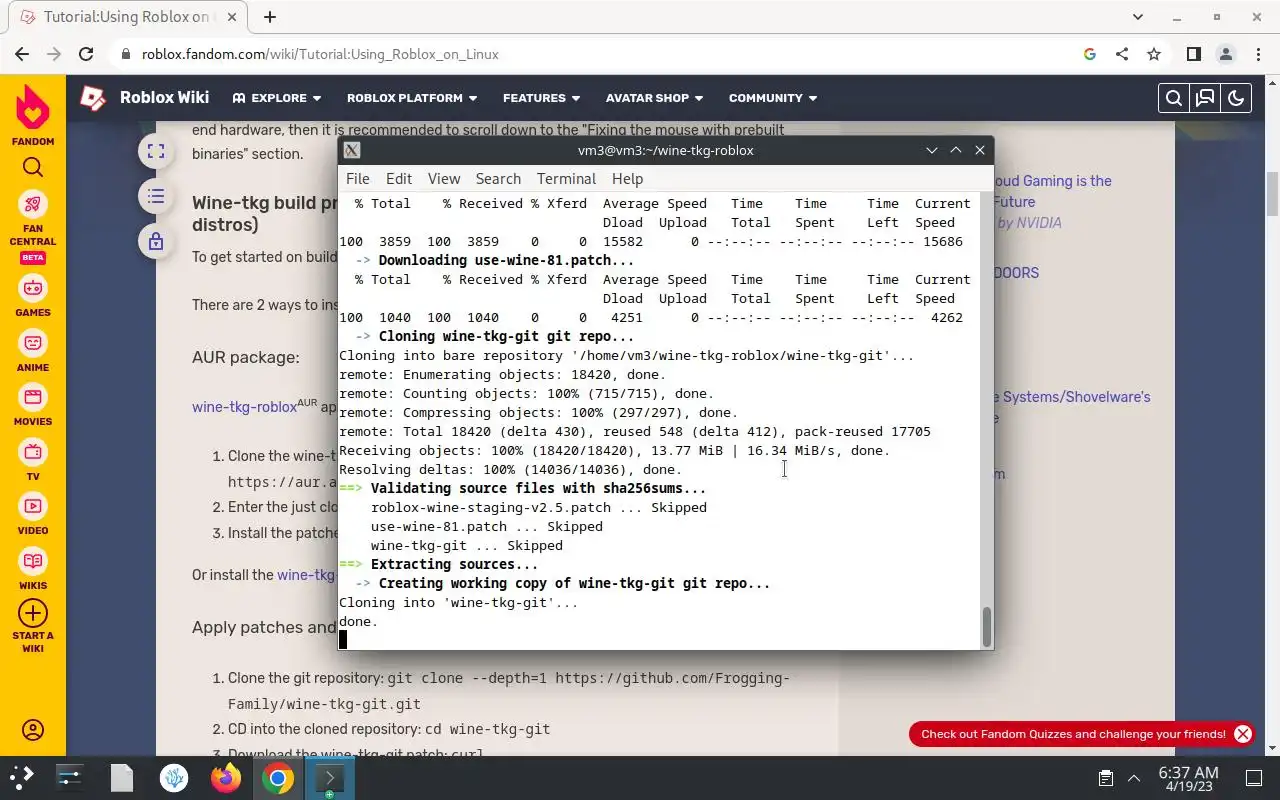The height and width of the screenshot is (800, 1280).
Task: Open tab search dropdown arrow
Action: 1138,17
